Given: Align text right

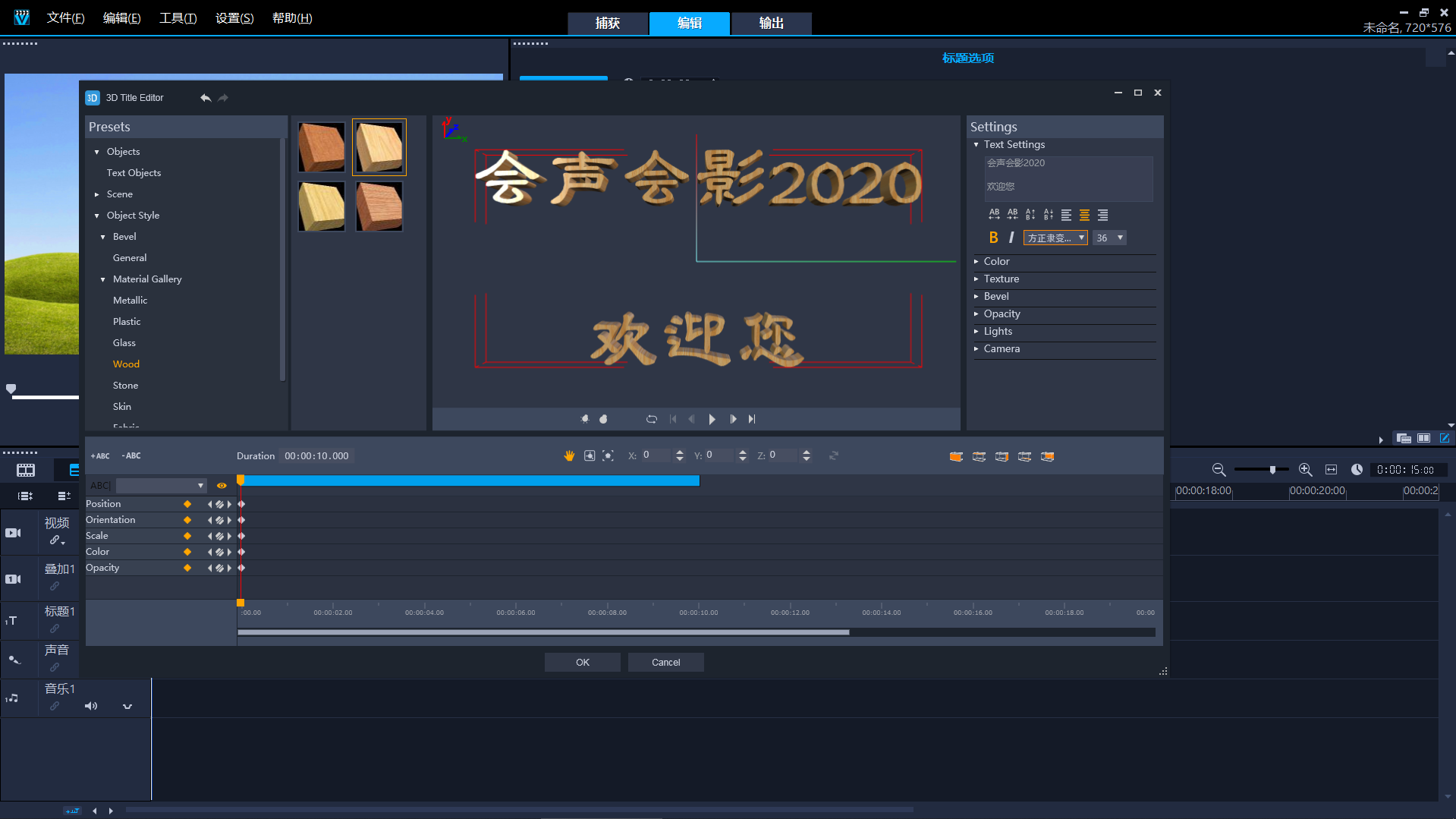Looking at the screenshot, I should tap(1102, 215).
